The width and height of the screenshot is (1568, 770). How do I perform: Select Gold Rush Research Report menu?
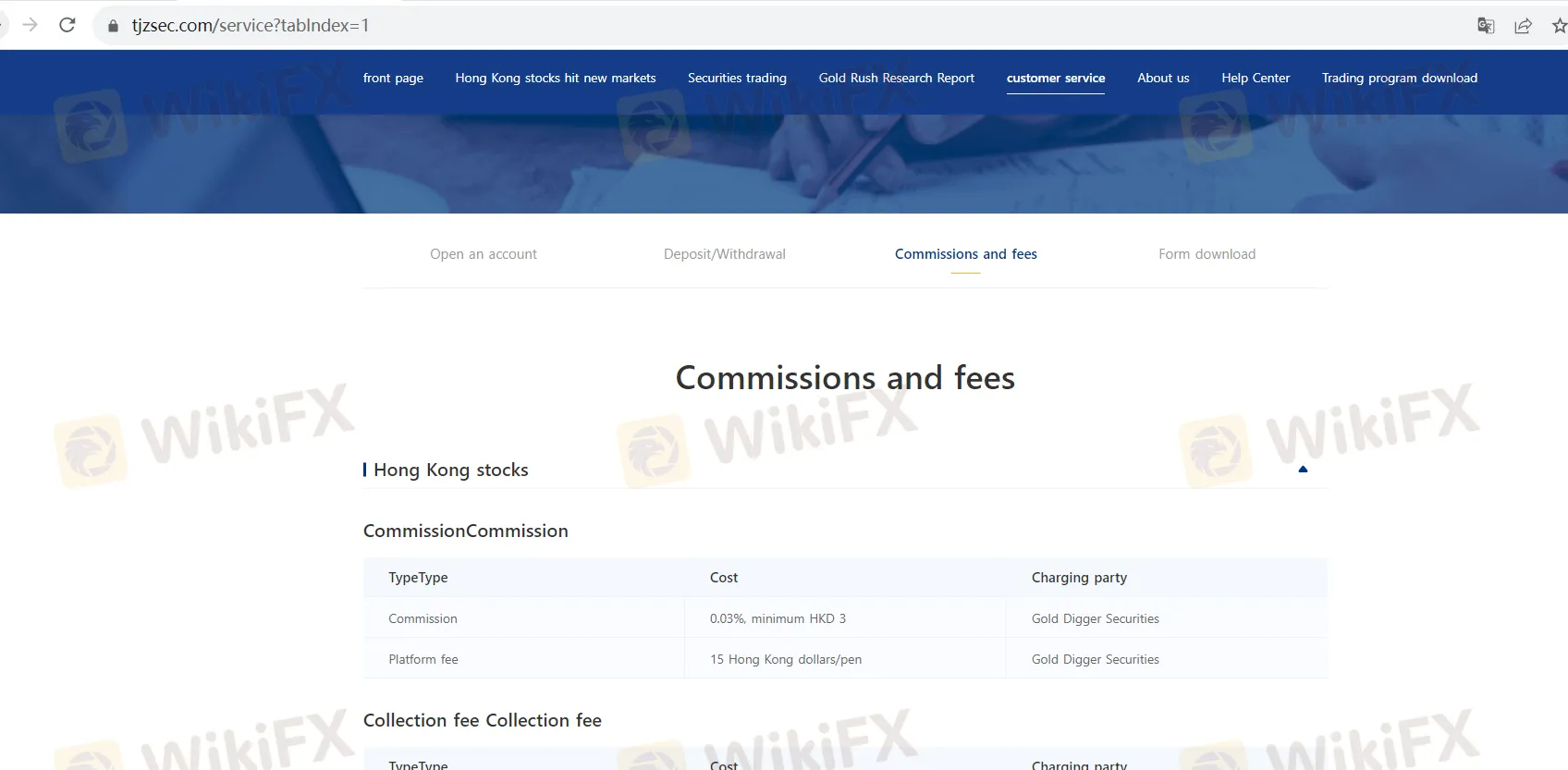point(896,79)
